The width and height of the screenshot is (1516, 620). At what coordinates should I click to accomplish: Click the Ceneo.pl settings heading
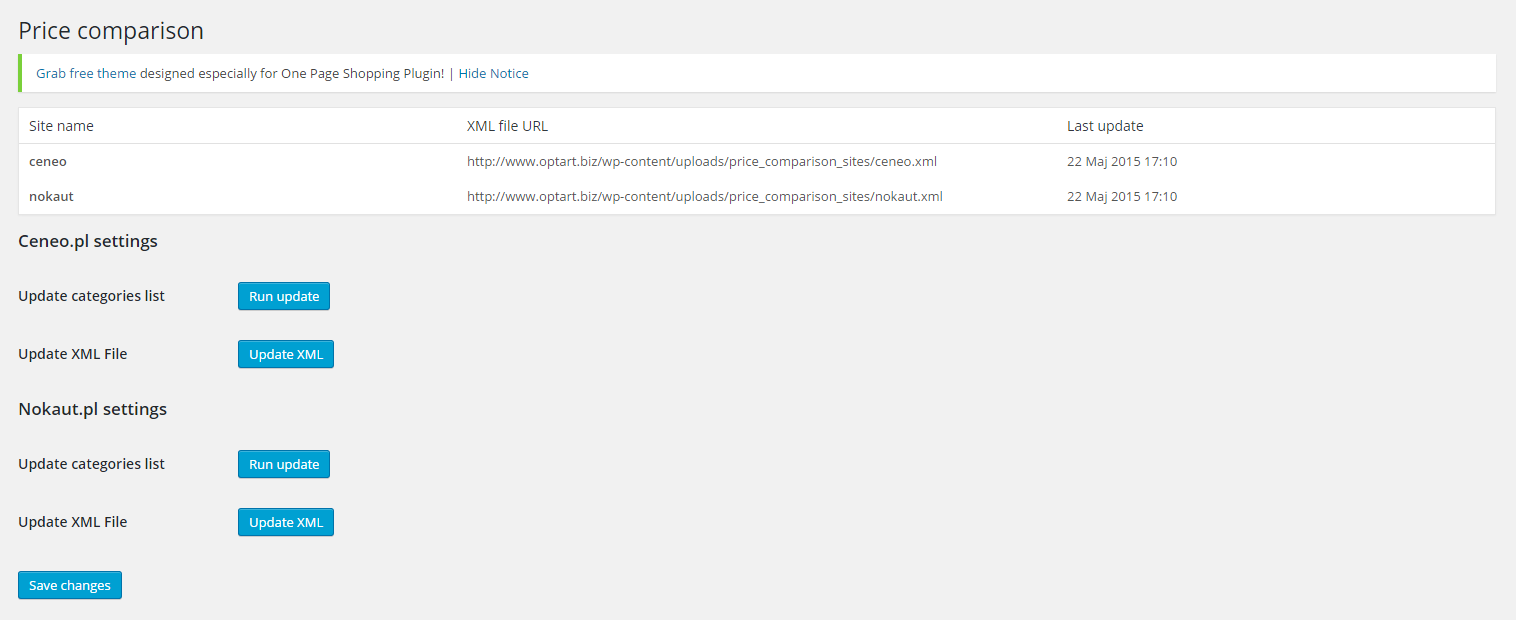tap(88, 241)
